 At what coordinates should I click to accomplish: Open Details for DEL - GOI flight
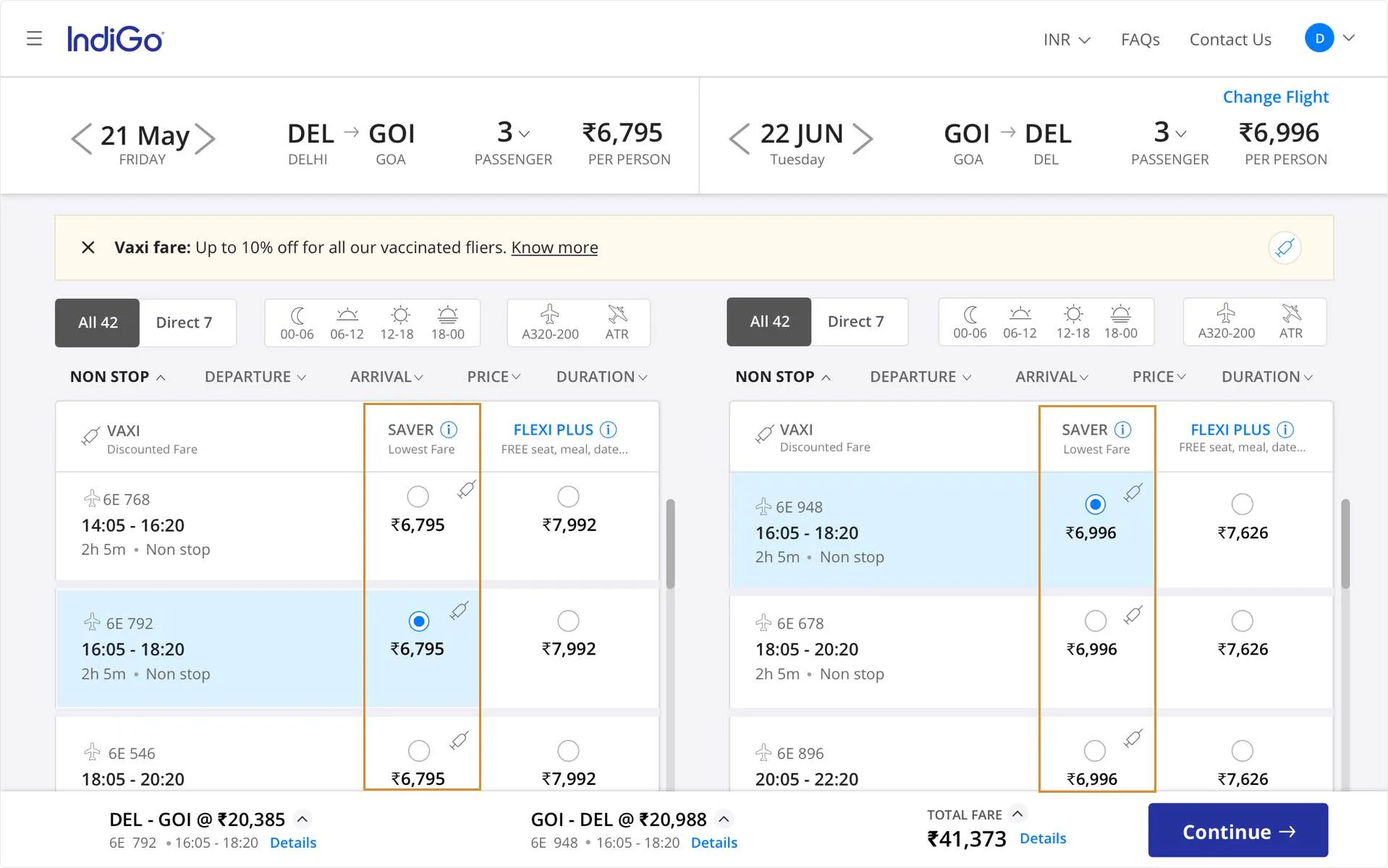click(293, 843)
